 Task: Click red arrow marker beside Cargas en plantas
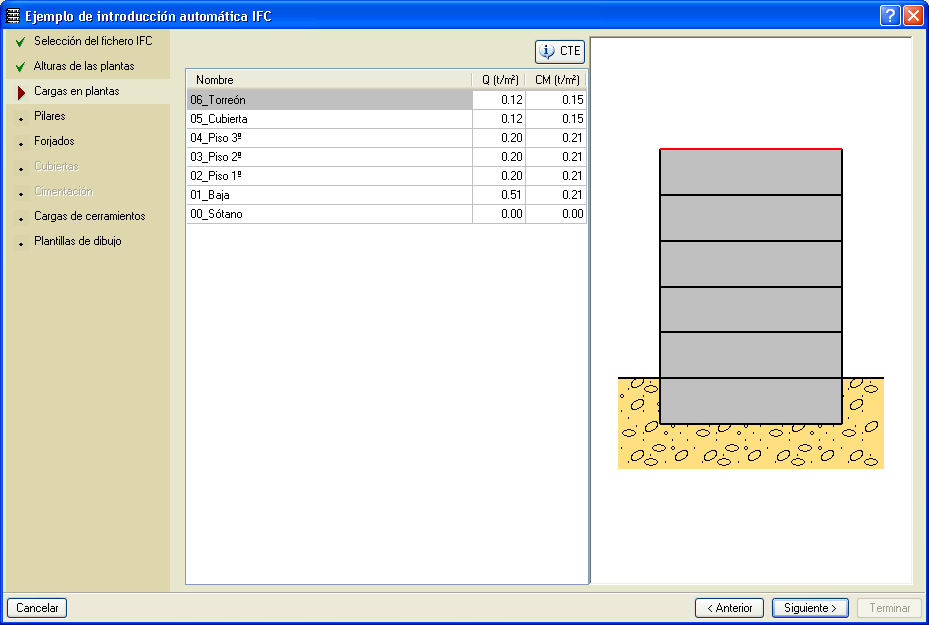pyautogui.click(x=21, y=92)
